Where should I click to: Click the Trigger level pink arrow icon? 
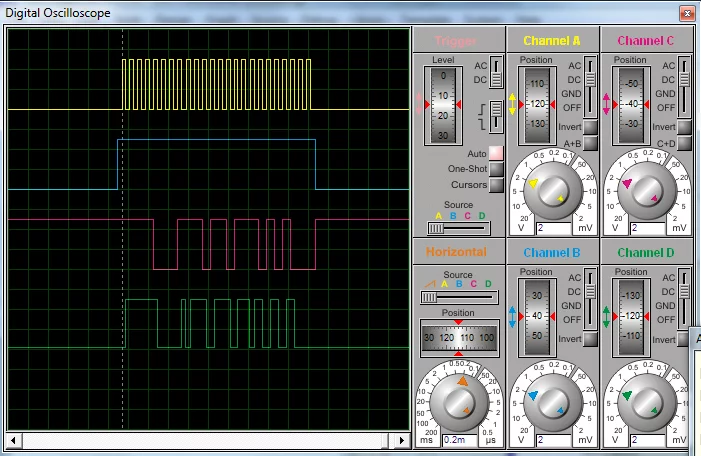pos(421,104)
